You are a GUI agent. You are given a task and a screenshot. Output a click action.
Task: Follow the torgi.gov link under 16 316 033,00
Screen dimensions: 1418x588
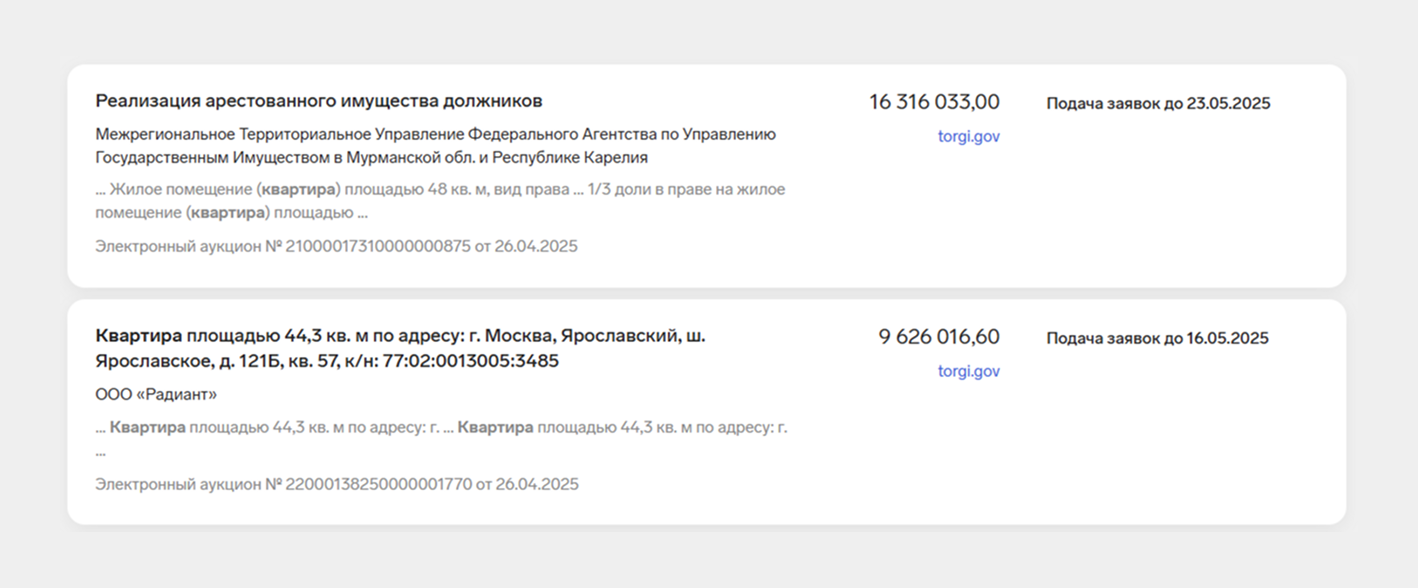(x=968, y=137)
